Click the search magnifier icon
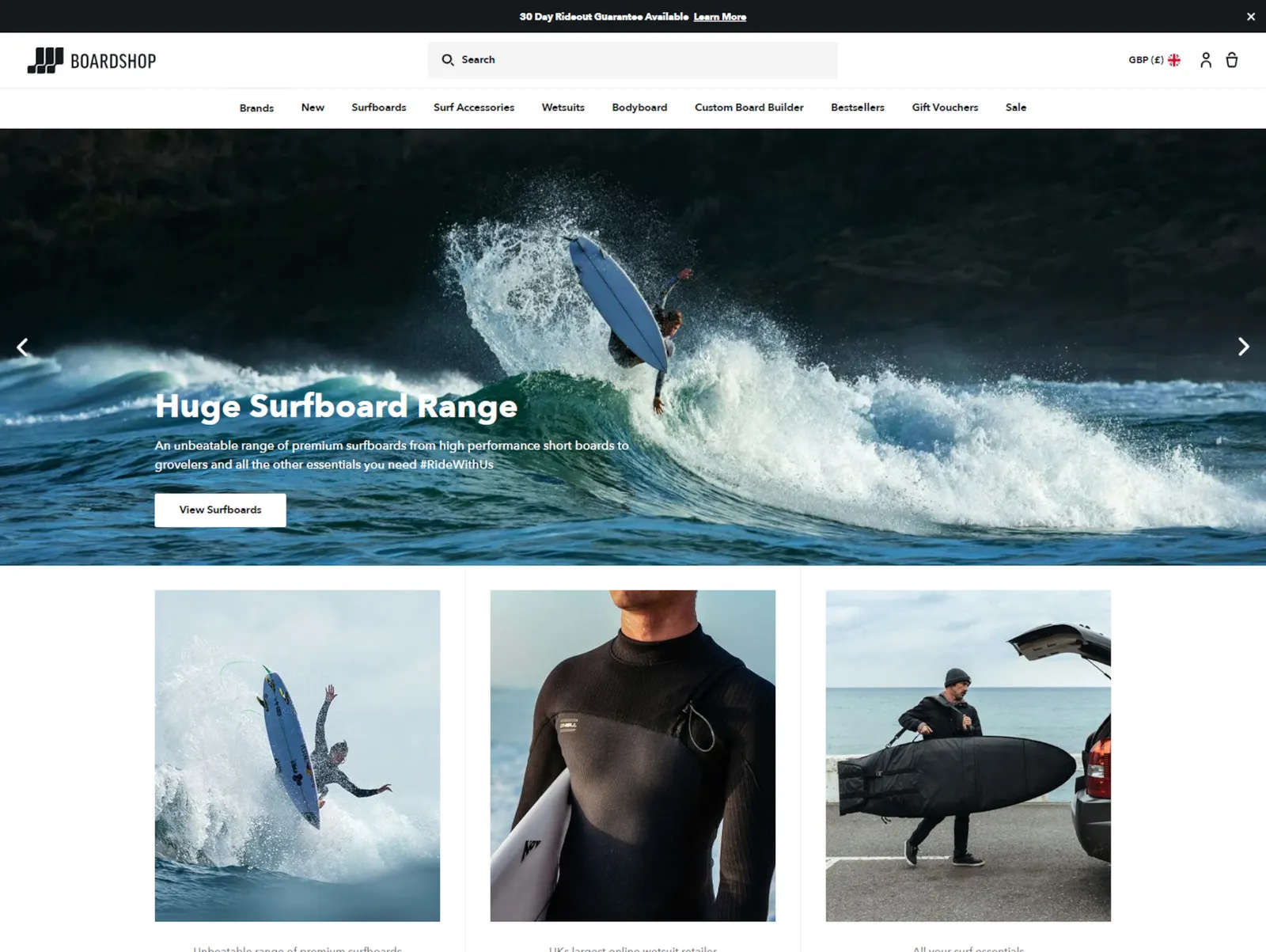 click(448, 60)
